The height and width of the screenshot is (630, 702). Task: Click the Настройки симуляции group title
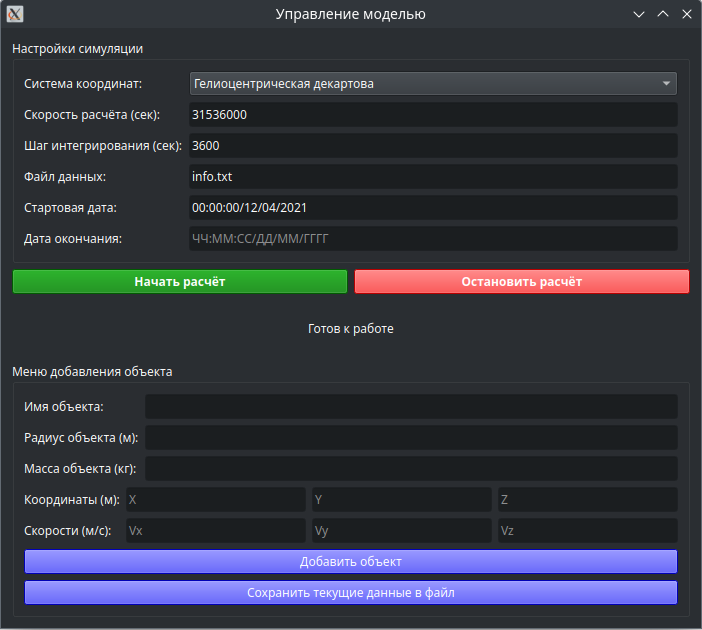click(77, 49)
